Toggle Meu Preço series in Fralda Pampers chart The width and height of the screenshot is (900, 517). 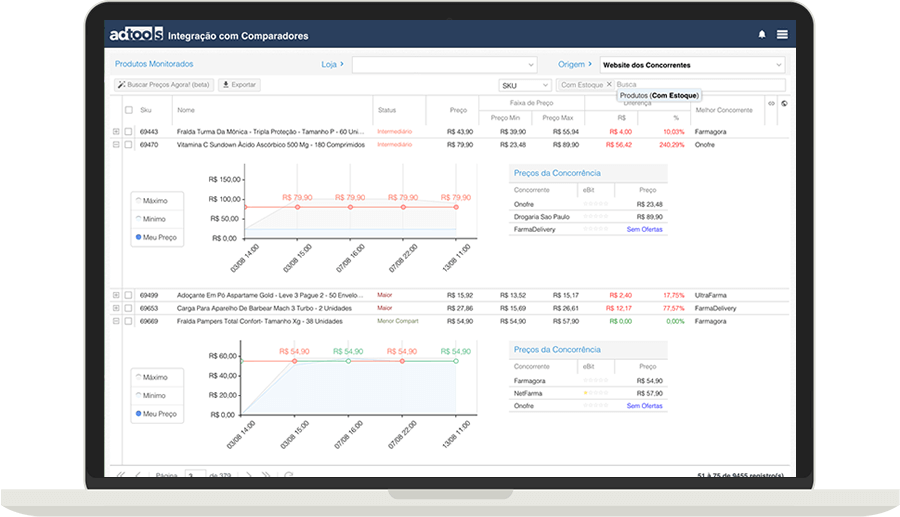156,414
